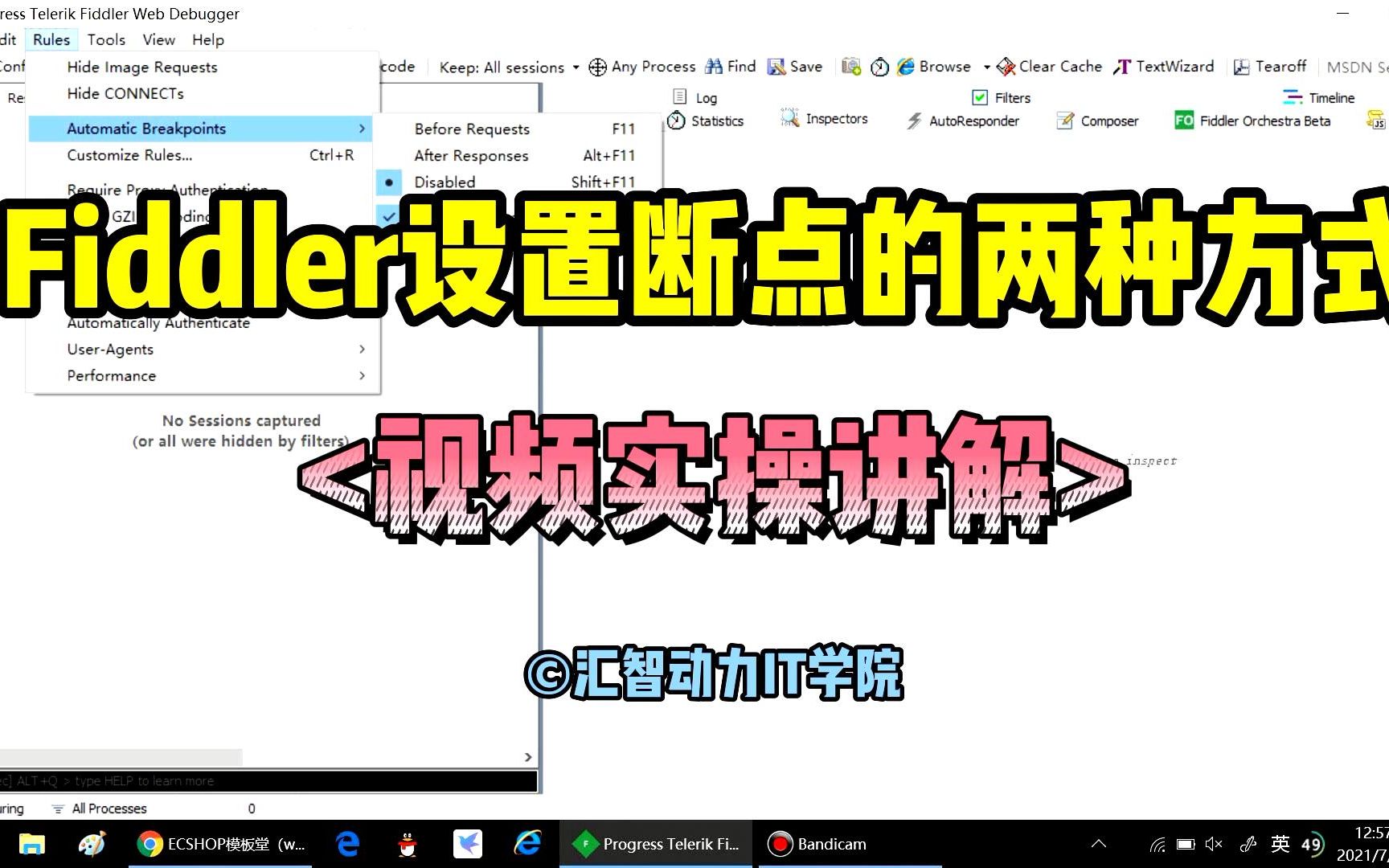Select After Responses breakpoint option
The height and width of the screenshot is (868, 1389).
pyautogui.click(x=519, y=155)
